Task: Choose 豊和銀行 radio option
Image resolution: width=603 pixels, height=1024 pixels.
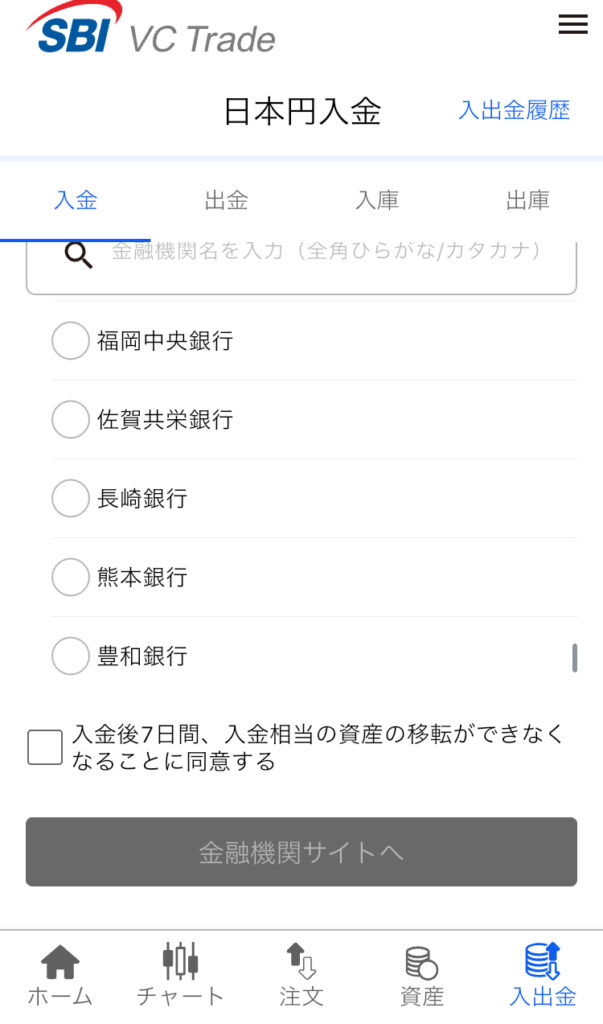Action: [70, 656]
